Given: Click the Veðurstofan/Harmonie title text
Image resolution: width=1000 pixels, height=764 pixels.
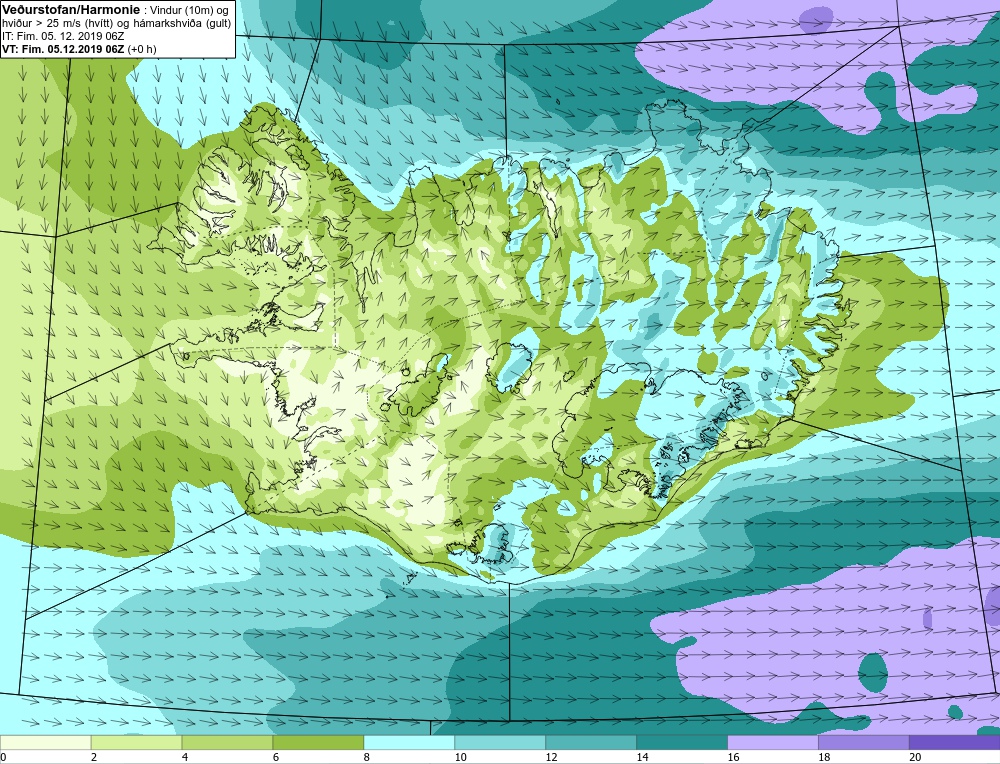Looking at the screenshot, I should 70,10.
